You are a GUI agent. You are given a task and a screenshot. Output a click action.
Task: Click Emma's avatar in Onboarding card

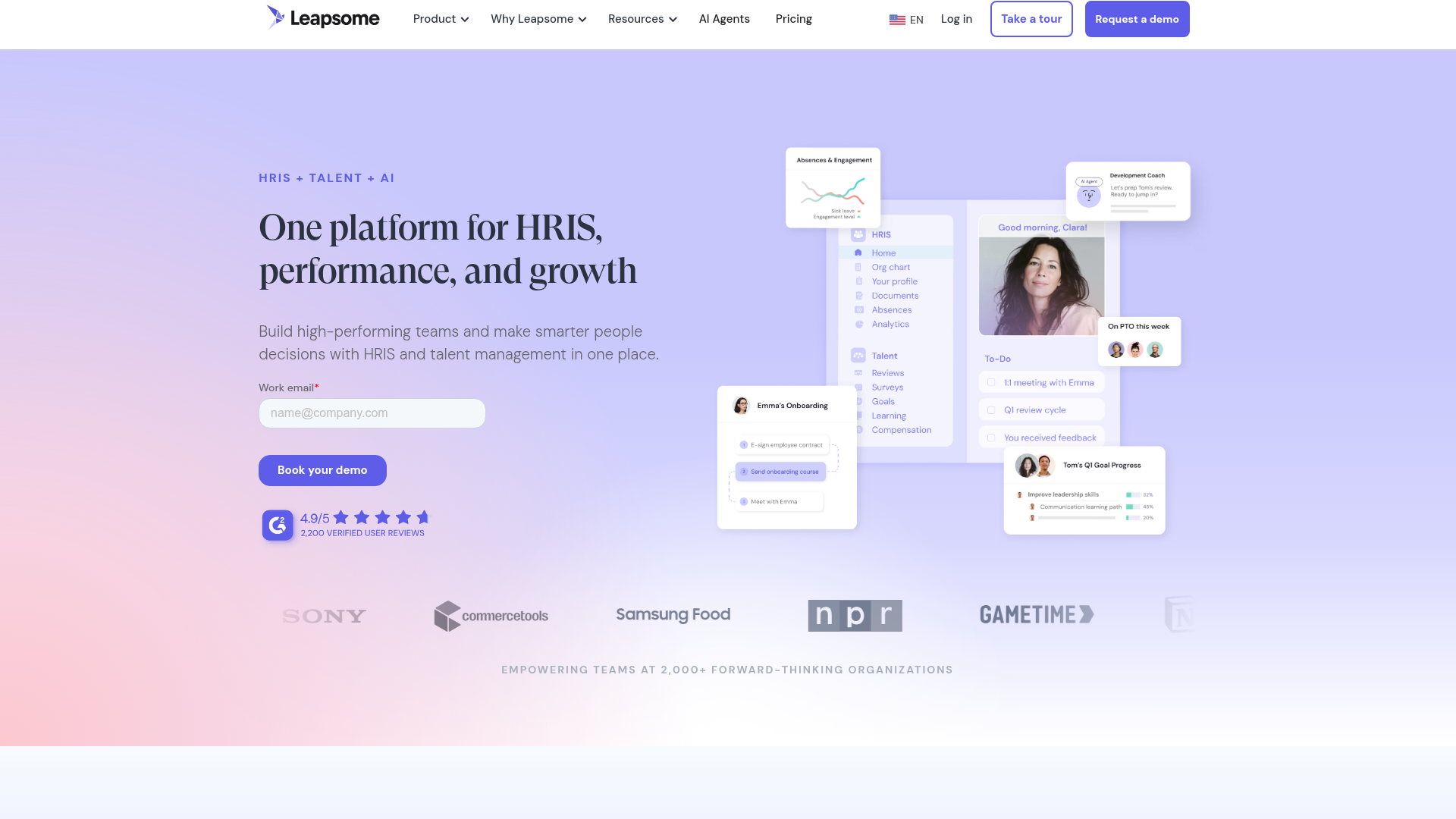pyautogui.click(x=741, y=406)
